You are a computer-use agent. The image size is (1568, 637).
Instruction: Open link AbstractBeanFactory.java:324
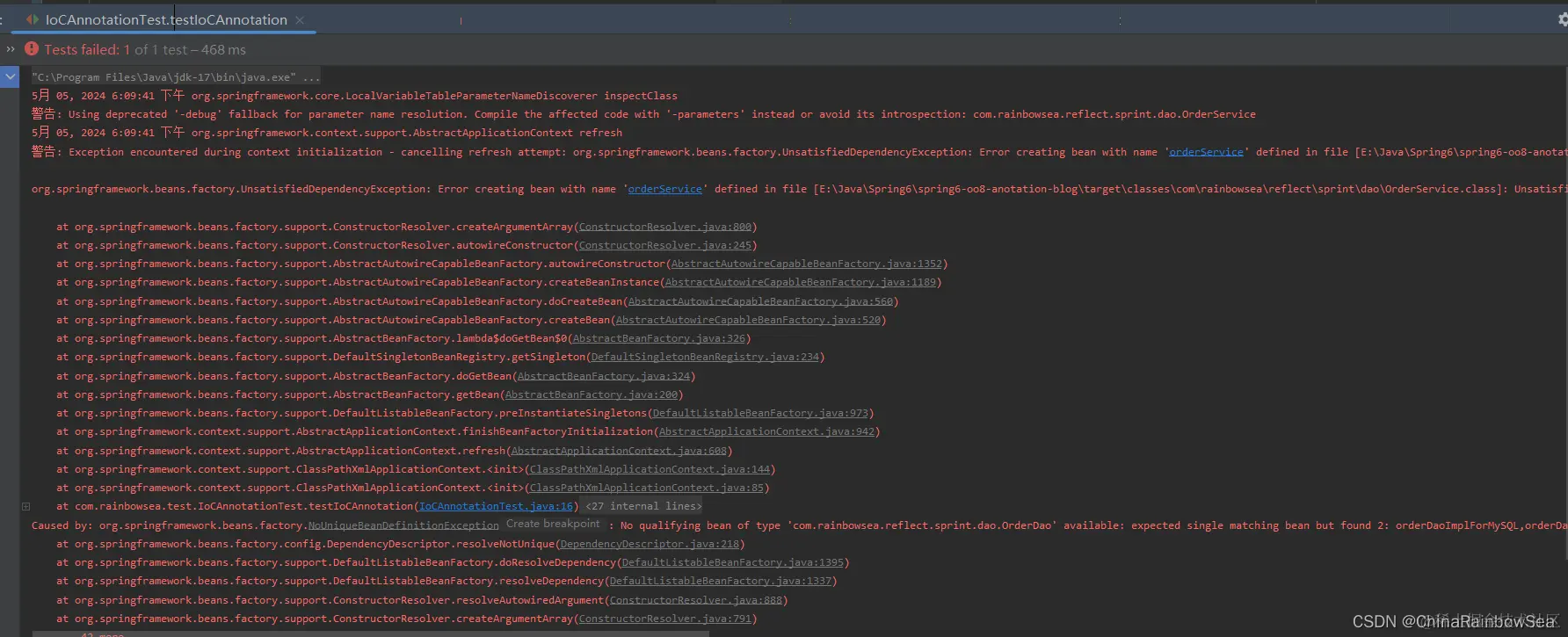tap(604, 376)
